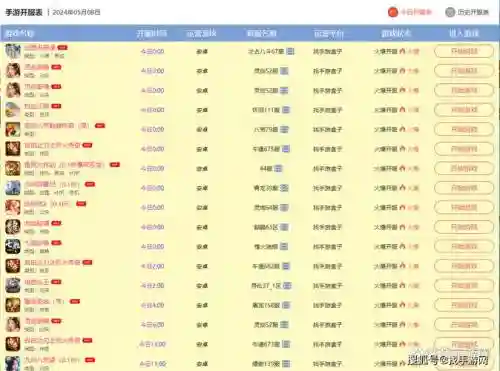Switch to the 历史开服表 tab
Viewport: 500px width, 371px height.
[x=473, y=12]
